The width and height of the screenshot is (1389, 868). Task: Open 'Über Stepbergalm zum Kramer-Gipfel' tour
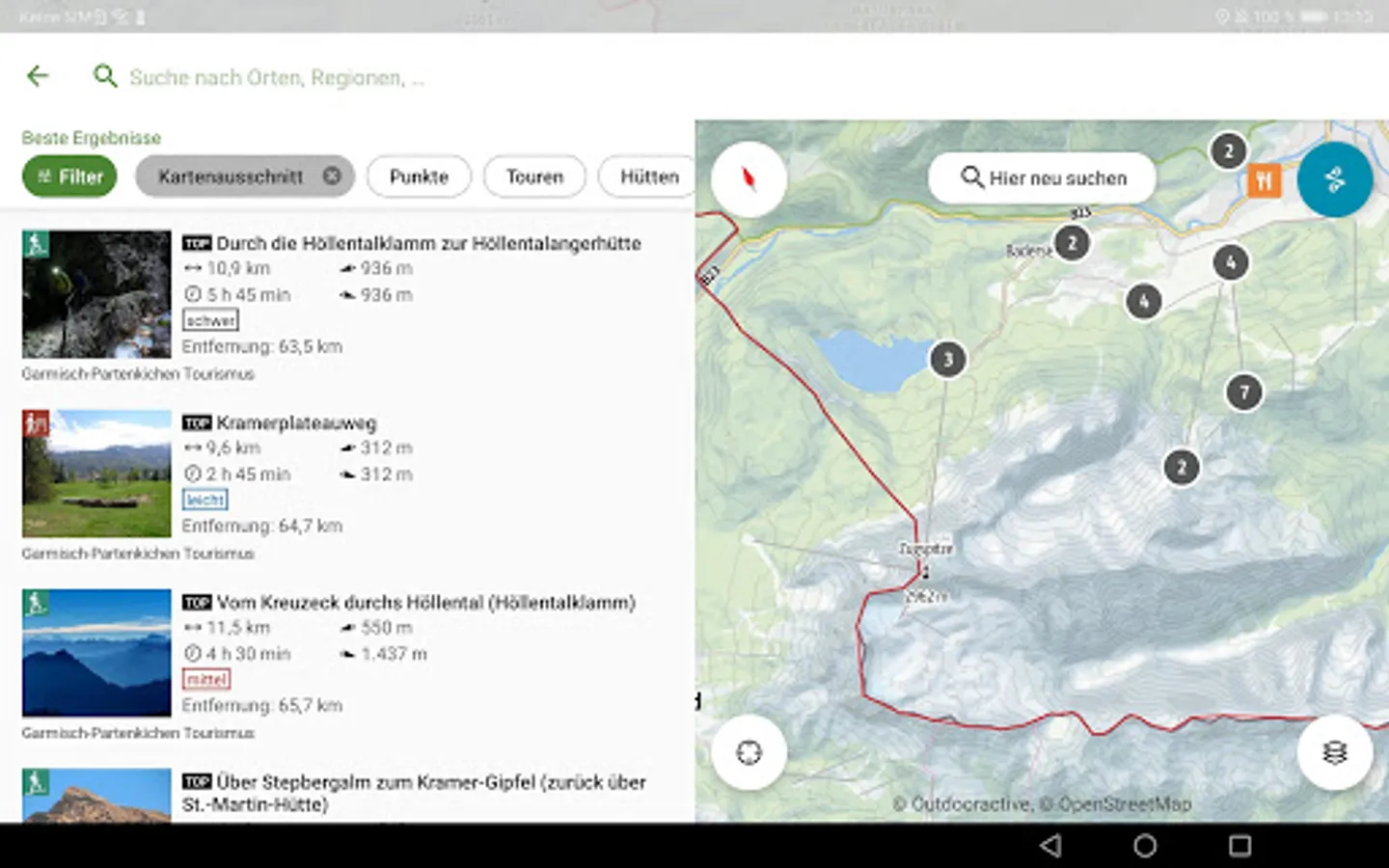point(414,793)
